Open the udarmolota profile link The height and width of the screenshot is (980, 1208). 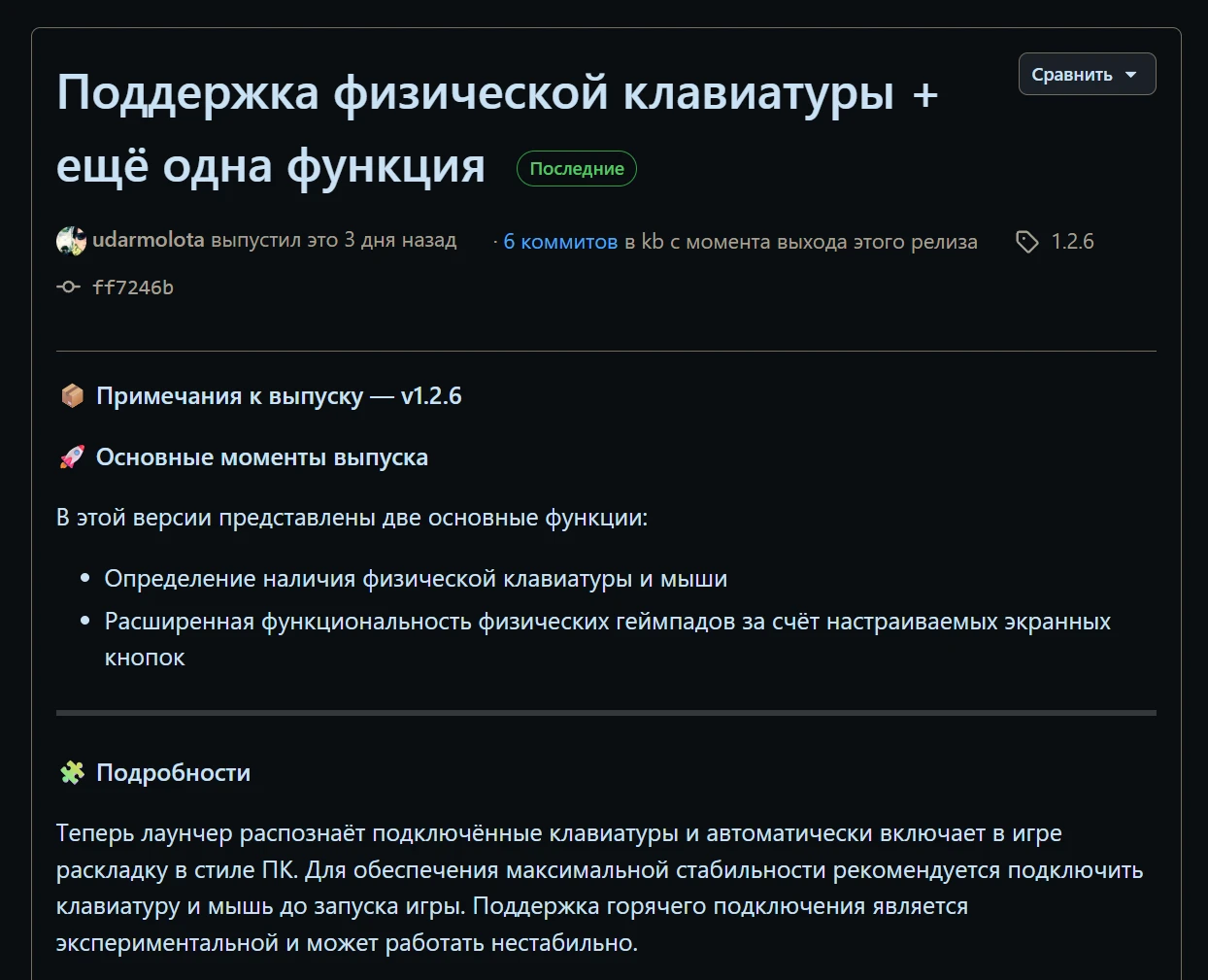[148, 240]
